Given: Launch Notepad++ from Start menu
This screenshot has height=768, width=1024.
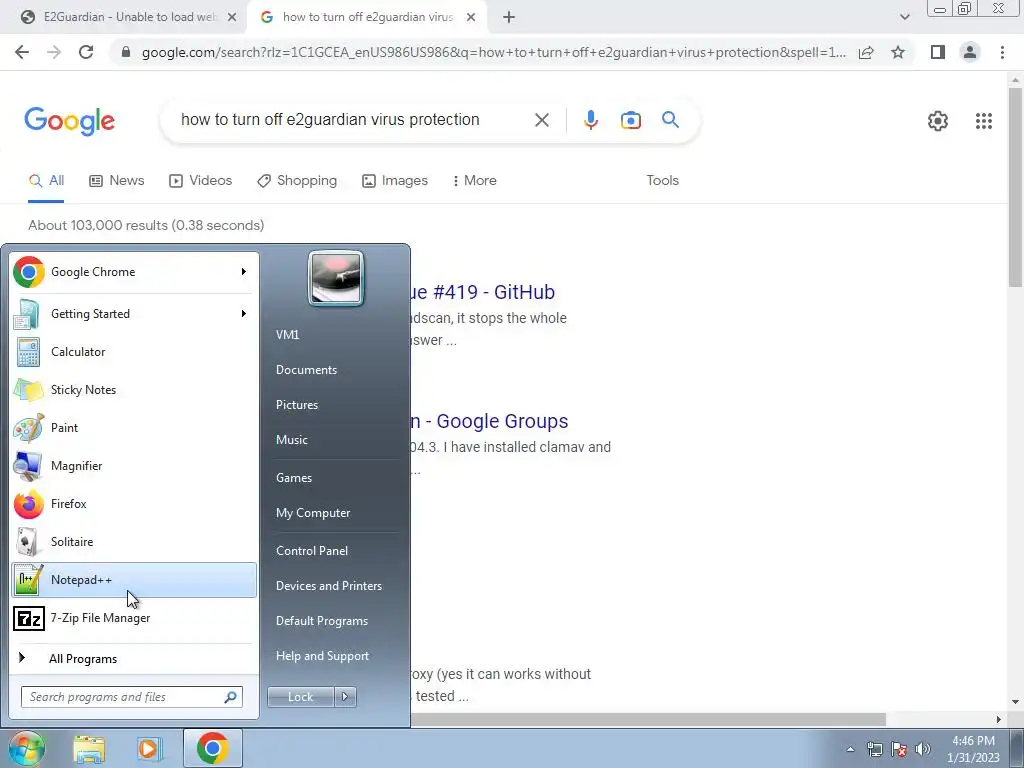Looking at the screenshot, I should [134, 580].
